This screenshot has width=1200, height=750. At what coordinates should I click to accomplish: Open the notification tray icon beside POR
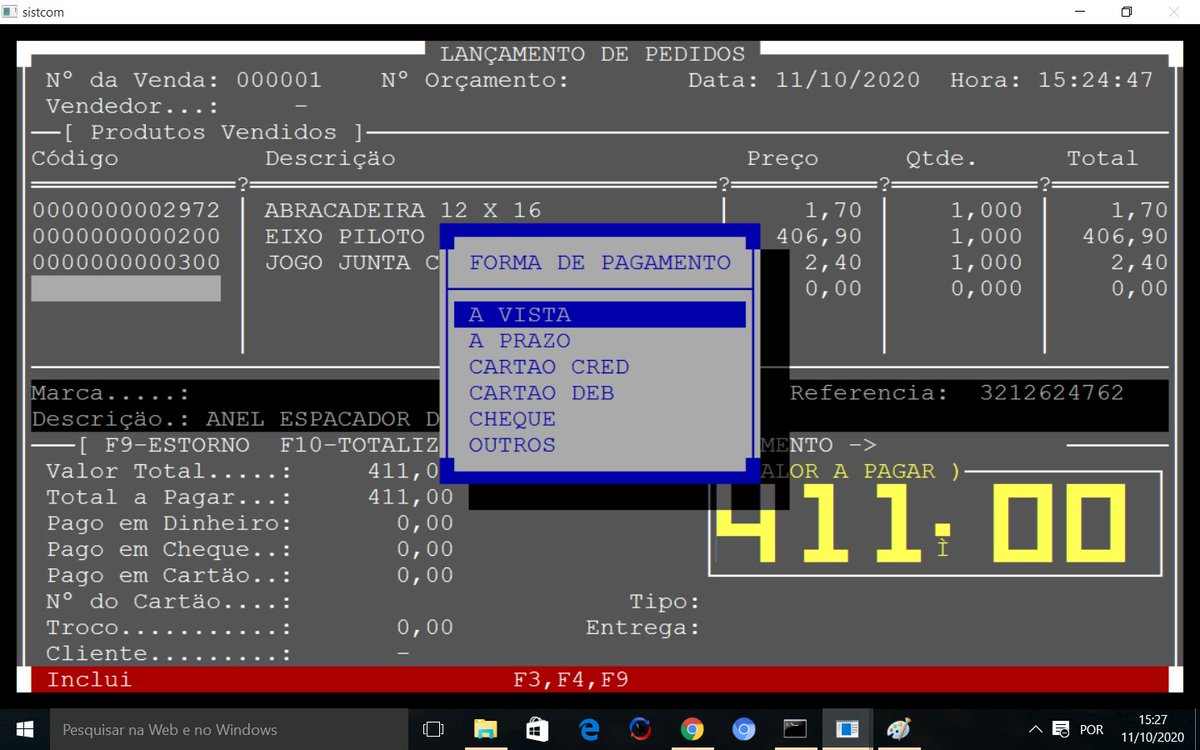click(1059, 729)
